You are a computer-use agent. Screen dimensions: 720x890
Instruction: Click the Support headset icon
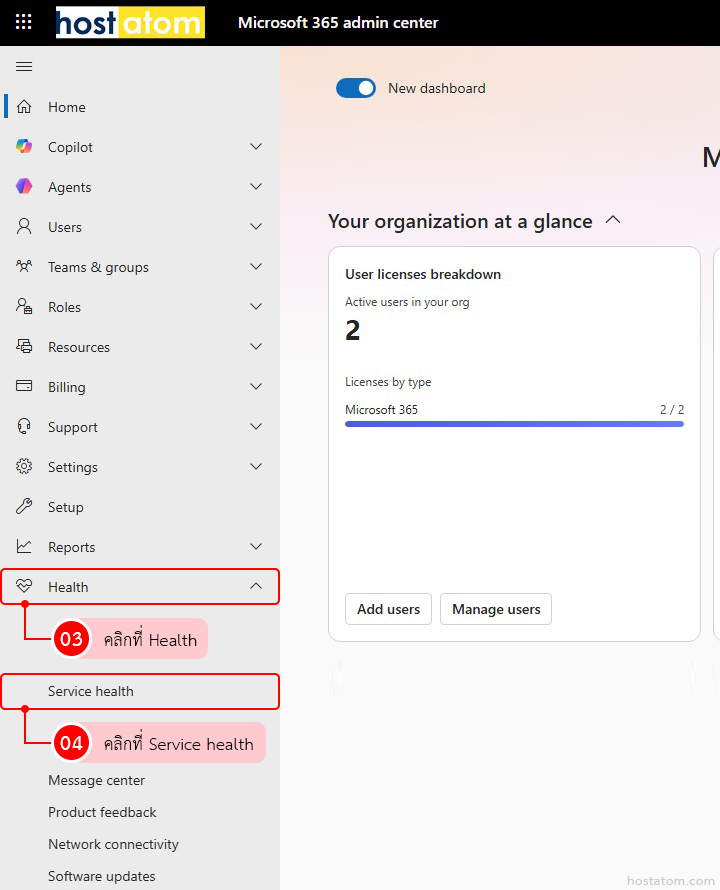[x=24, y=426]
